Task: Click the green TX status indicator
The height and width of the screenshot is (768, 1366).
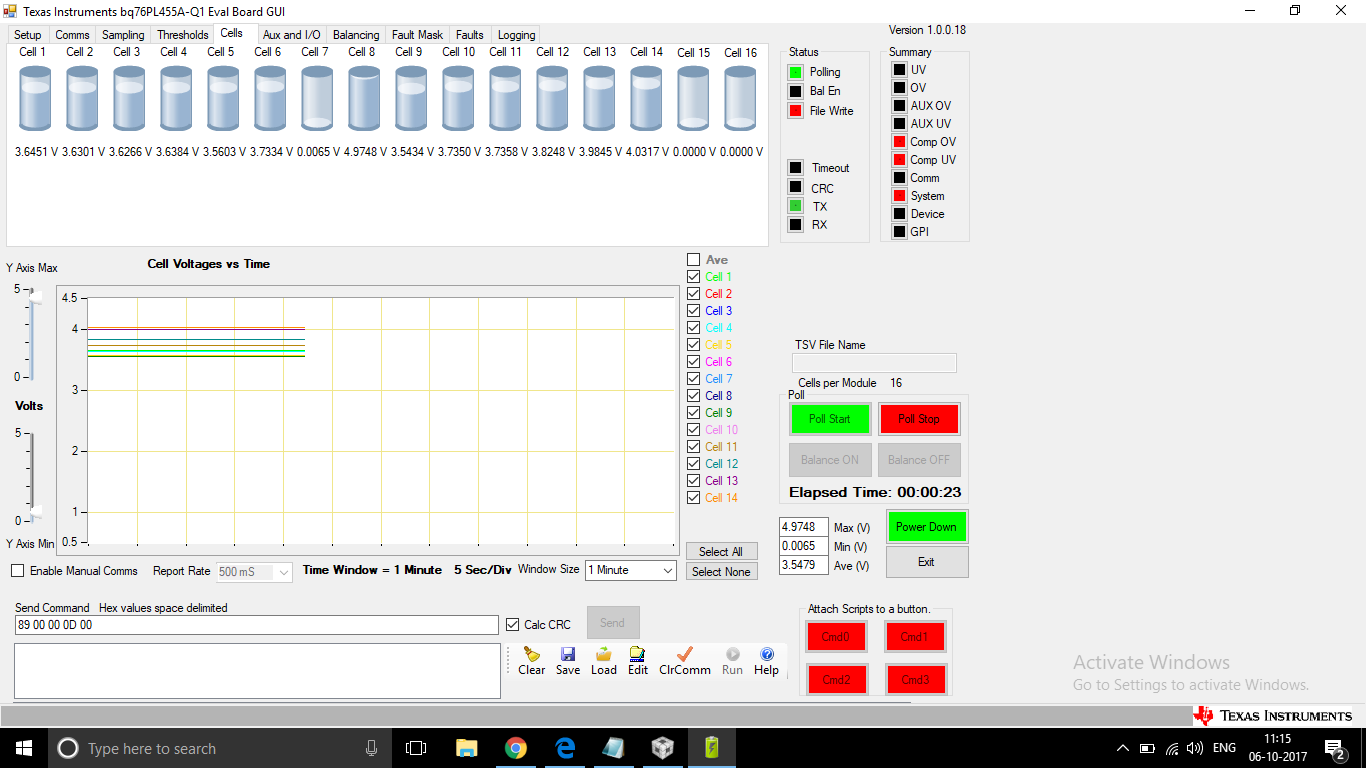Action: 796,206
